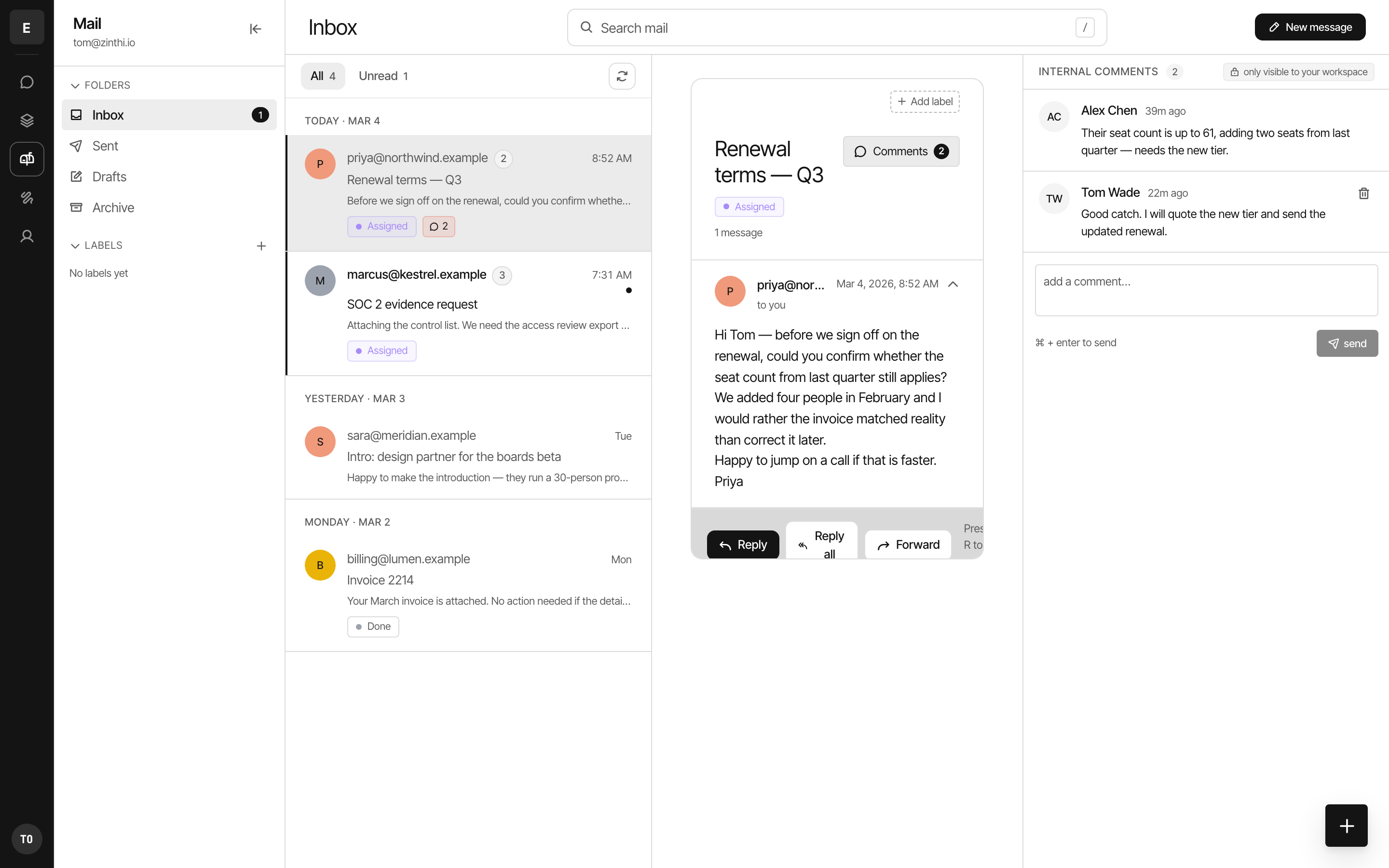Delete Tom Wade's comment
This screenshot has width=1389, height=868.
[x=1364, y=193]
